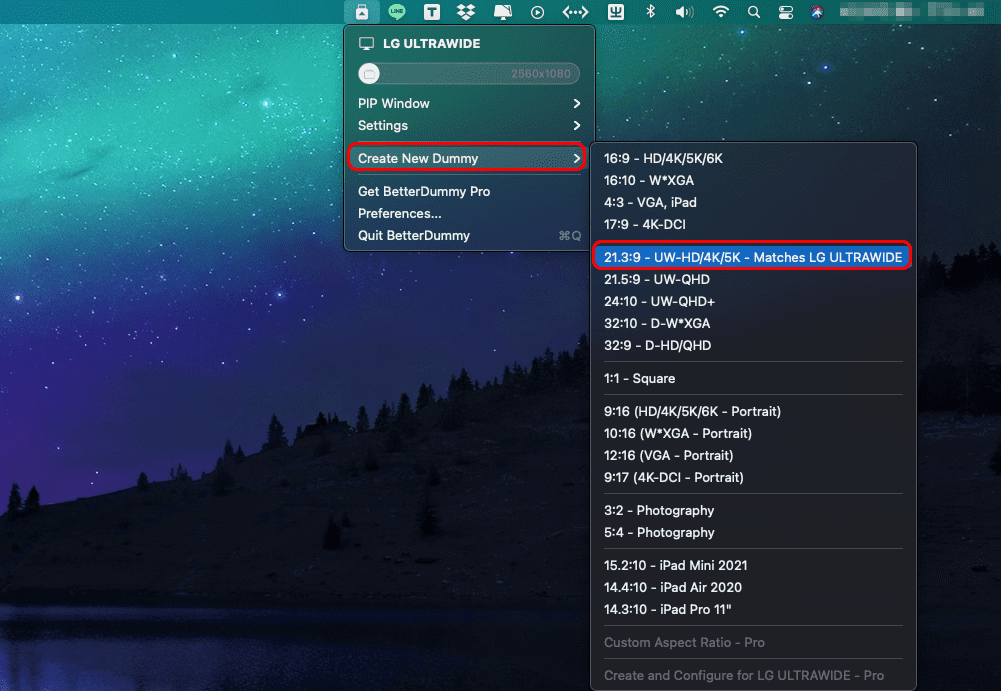
Task: Expand the Settings submenu
Action: tap(382, 125)
